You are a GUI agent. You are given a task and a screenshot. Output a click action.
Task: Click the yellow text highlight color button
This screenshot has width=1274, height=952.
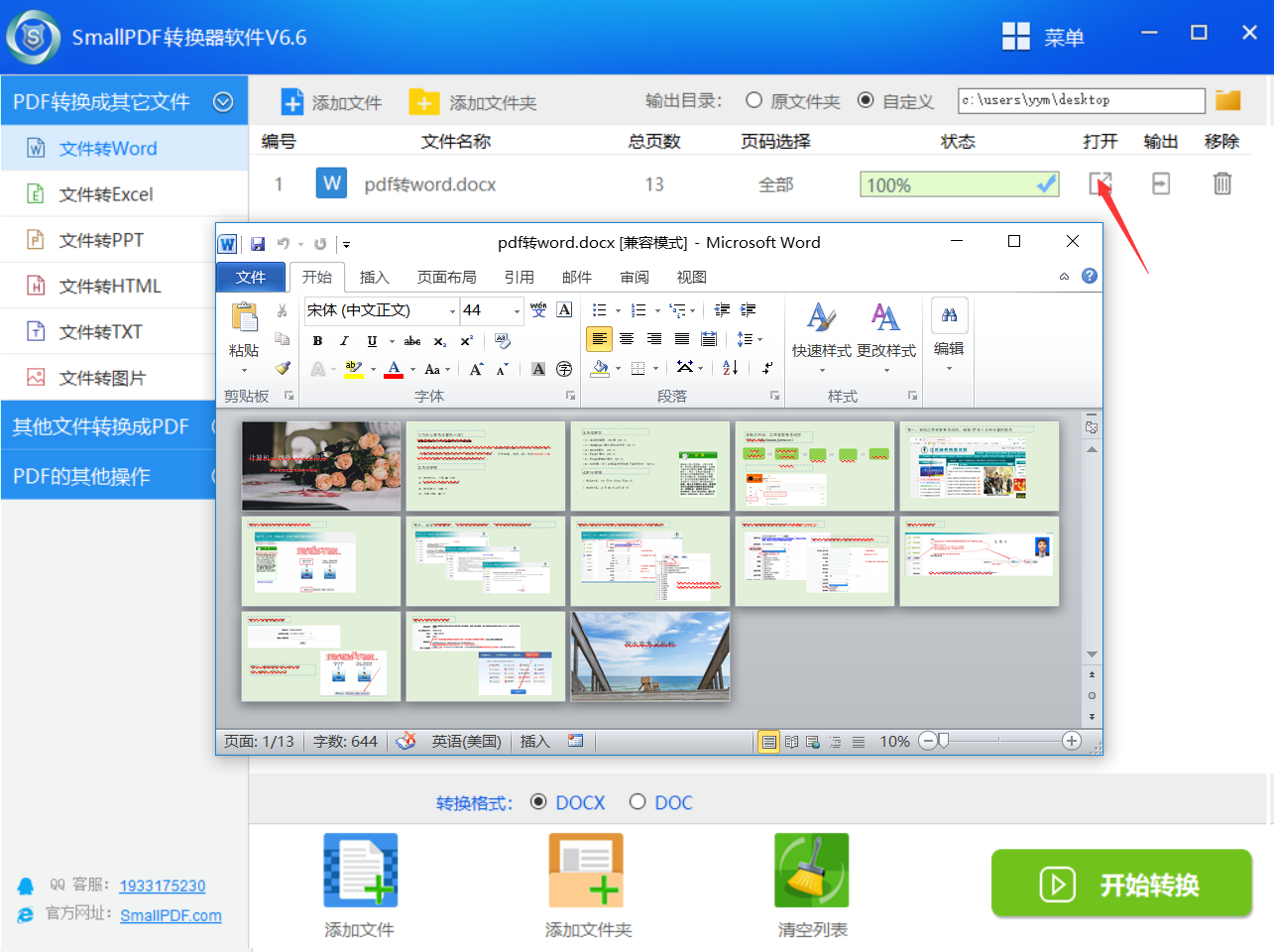pos(353,369)
